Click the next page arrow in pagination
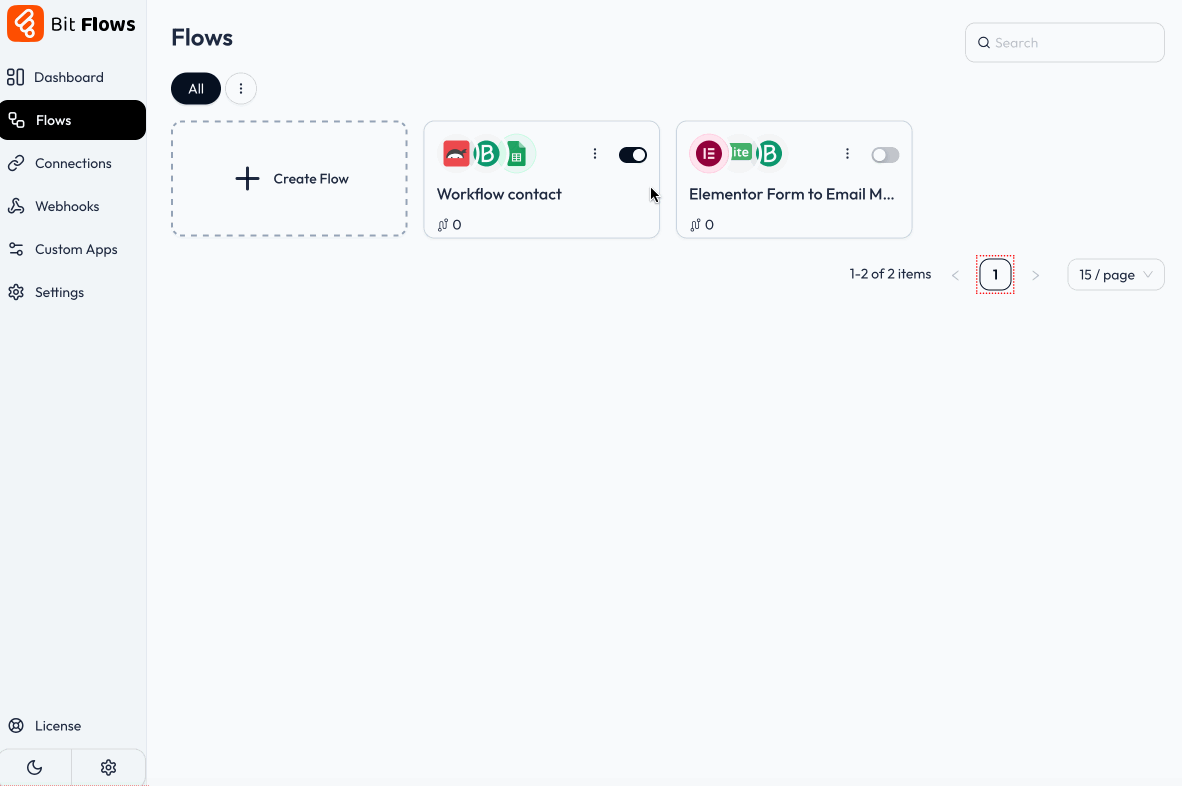 click(1035, 274)
